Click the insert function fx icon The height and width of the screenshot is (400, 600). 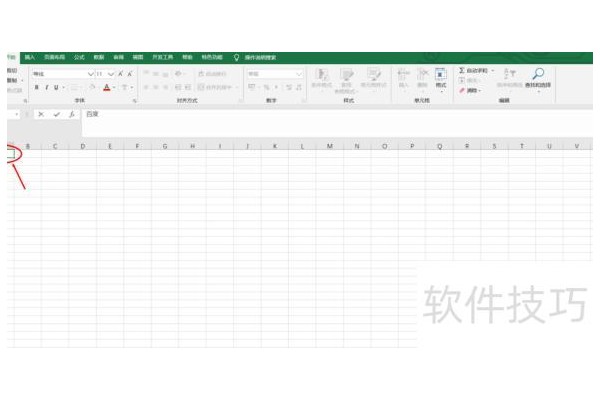coord(72,114)
